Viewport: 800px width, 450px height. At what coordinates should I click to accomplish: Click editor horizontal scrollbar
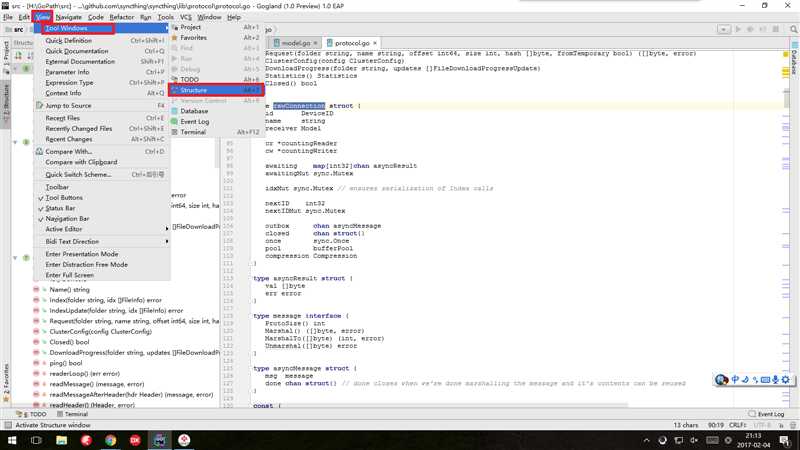point(439,405)
